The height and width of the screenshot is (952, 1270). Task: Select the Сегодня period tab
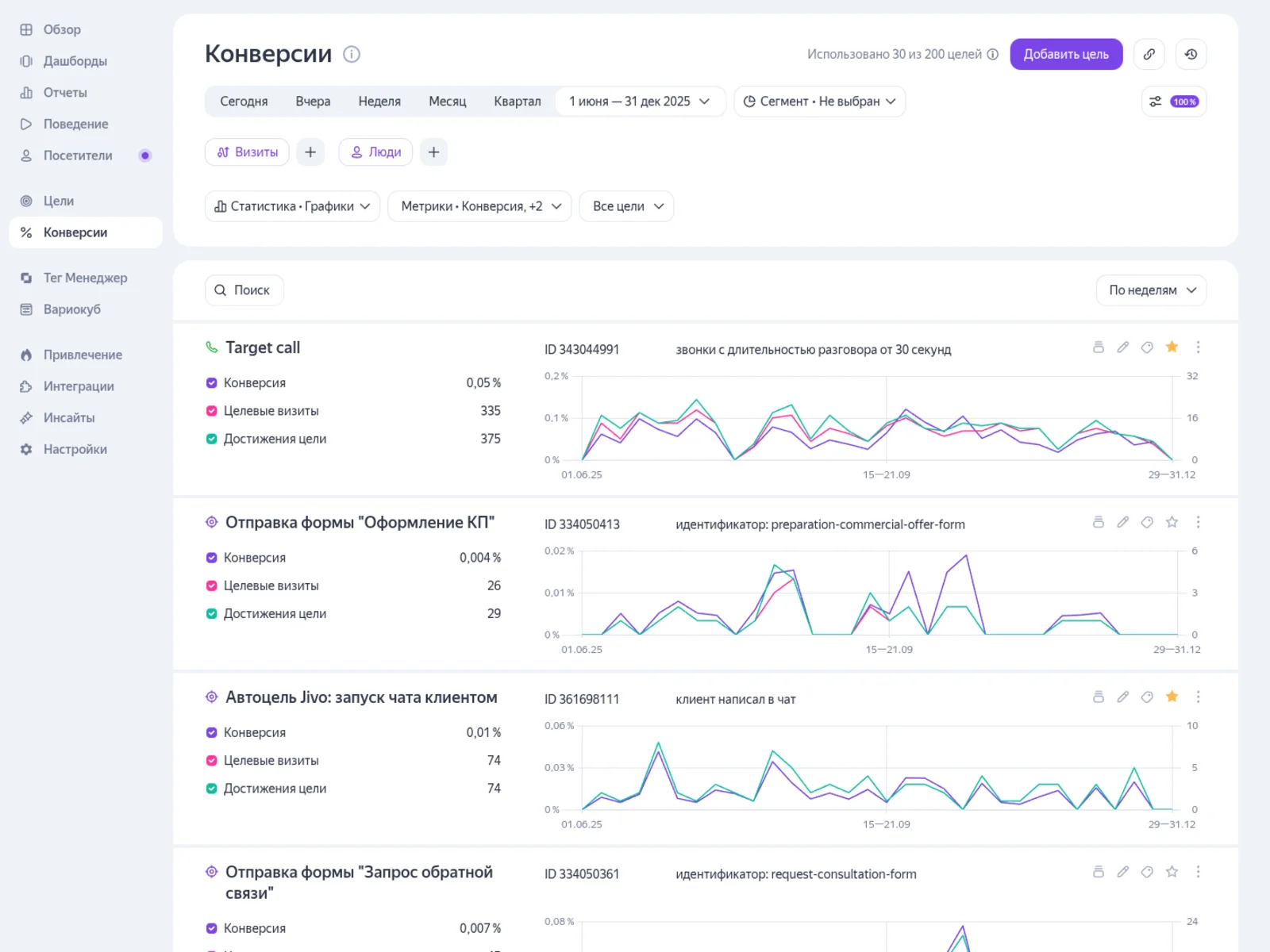(x=244, y=102)
